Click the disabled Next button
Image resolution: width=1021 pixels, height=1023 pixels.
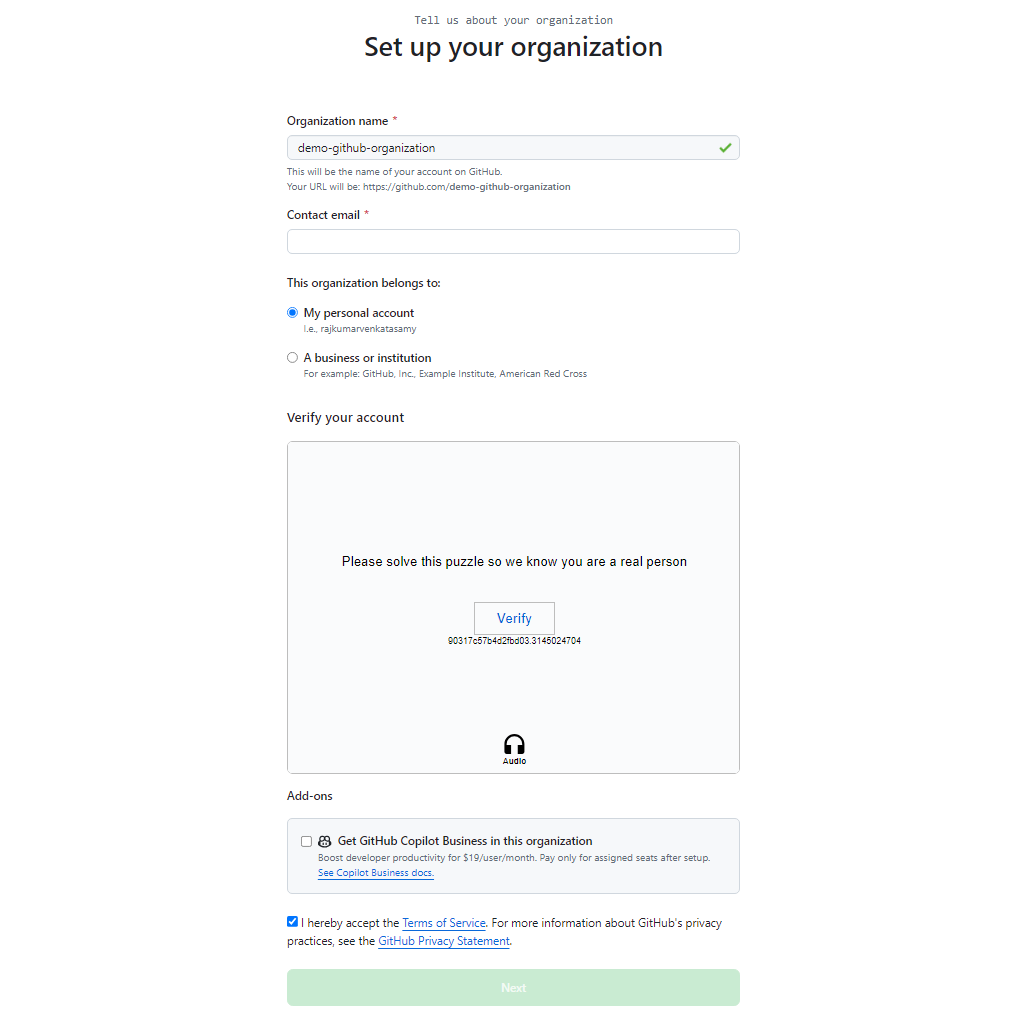(x=513, y=987)
